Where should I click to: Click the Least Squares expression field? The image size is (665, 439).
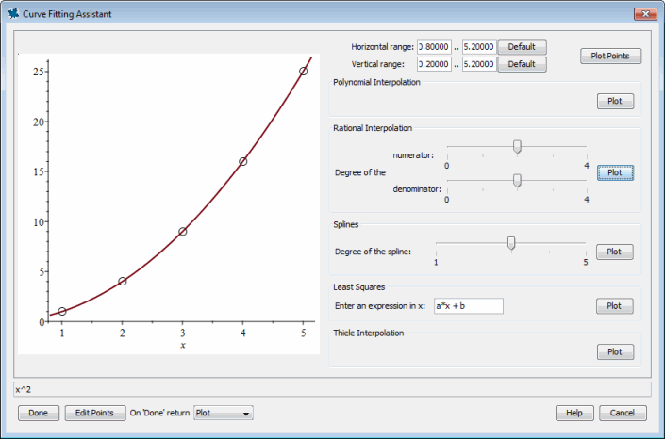click(x=467, y=306)
